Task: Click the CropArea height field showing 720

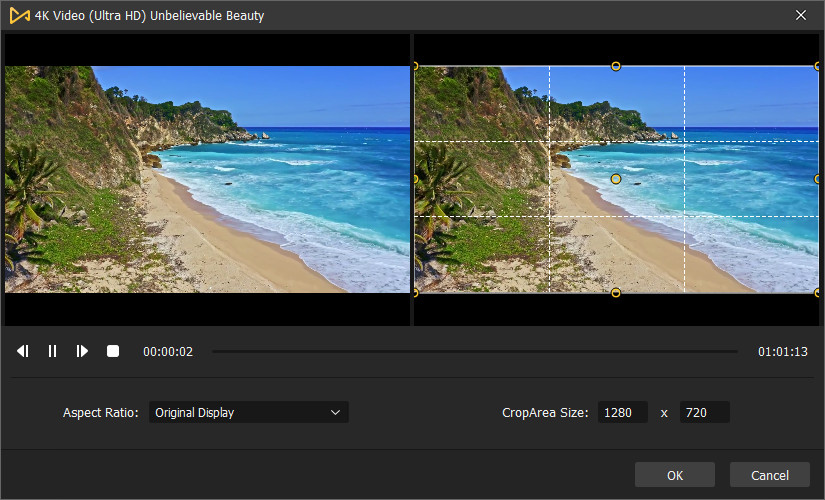Action: pos(704,412)
